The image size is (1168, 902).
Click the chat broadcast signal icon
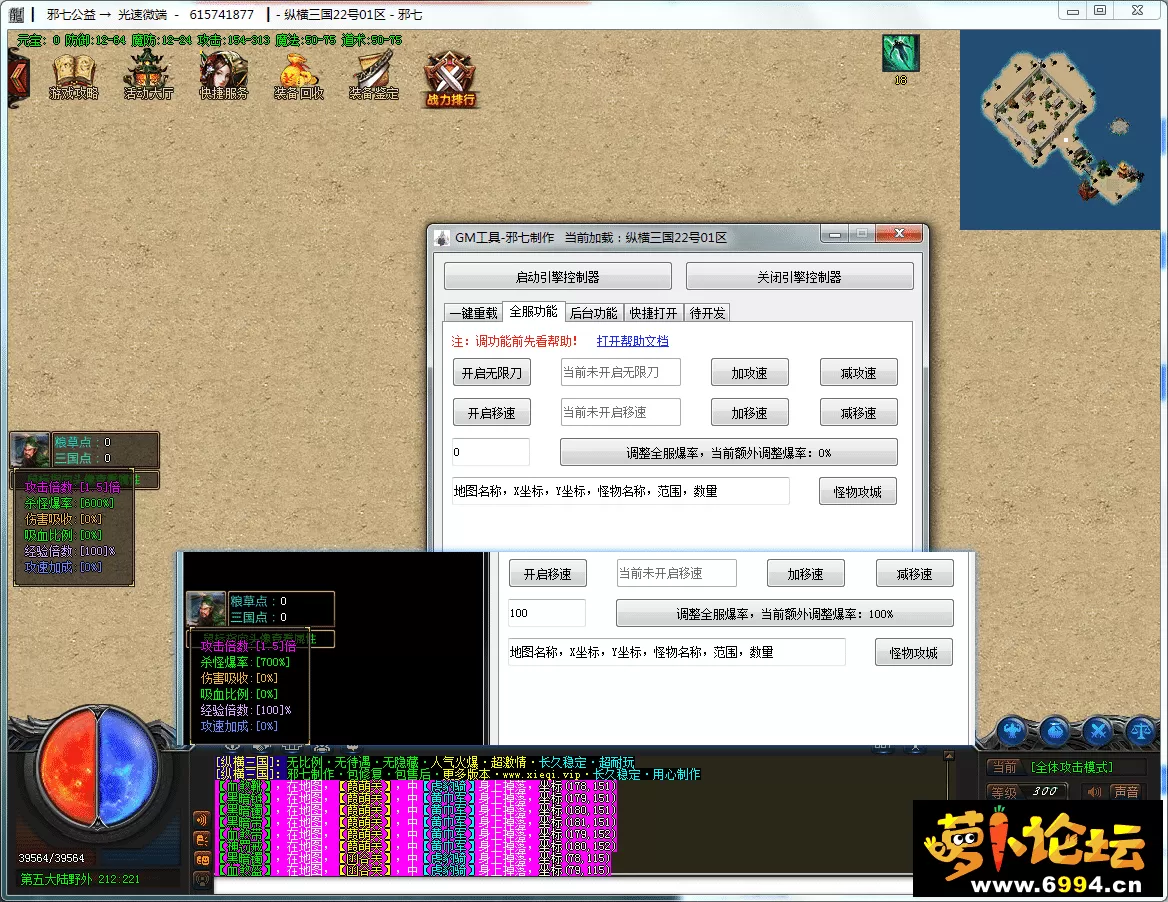click(x=202, y=819)
